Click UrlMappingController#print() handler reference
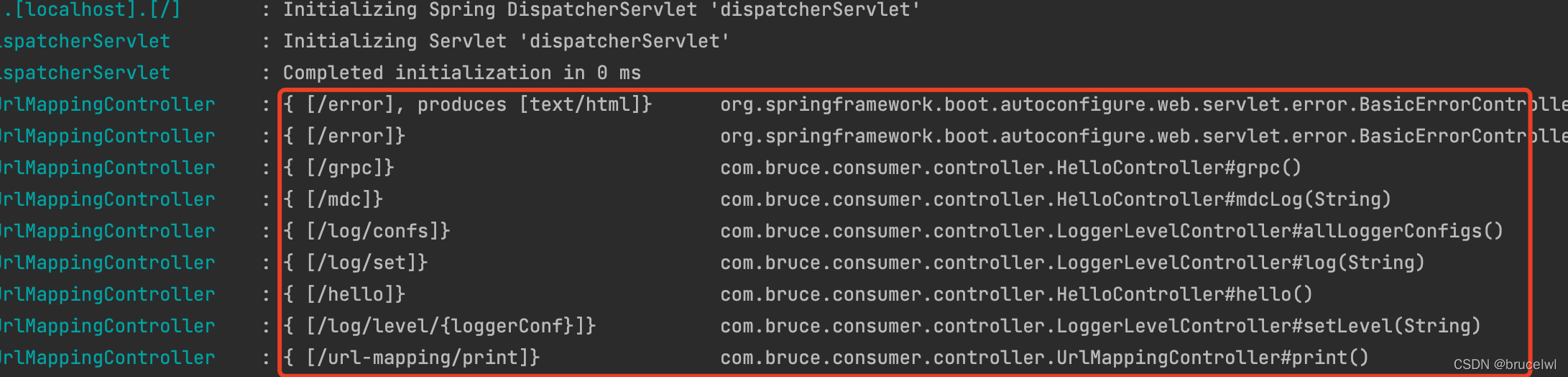The height and width of the screenshot is (377, 1568). (x=1044, y=358)
